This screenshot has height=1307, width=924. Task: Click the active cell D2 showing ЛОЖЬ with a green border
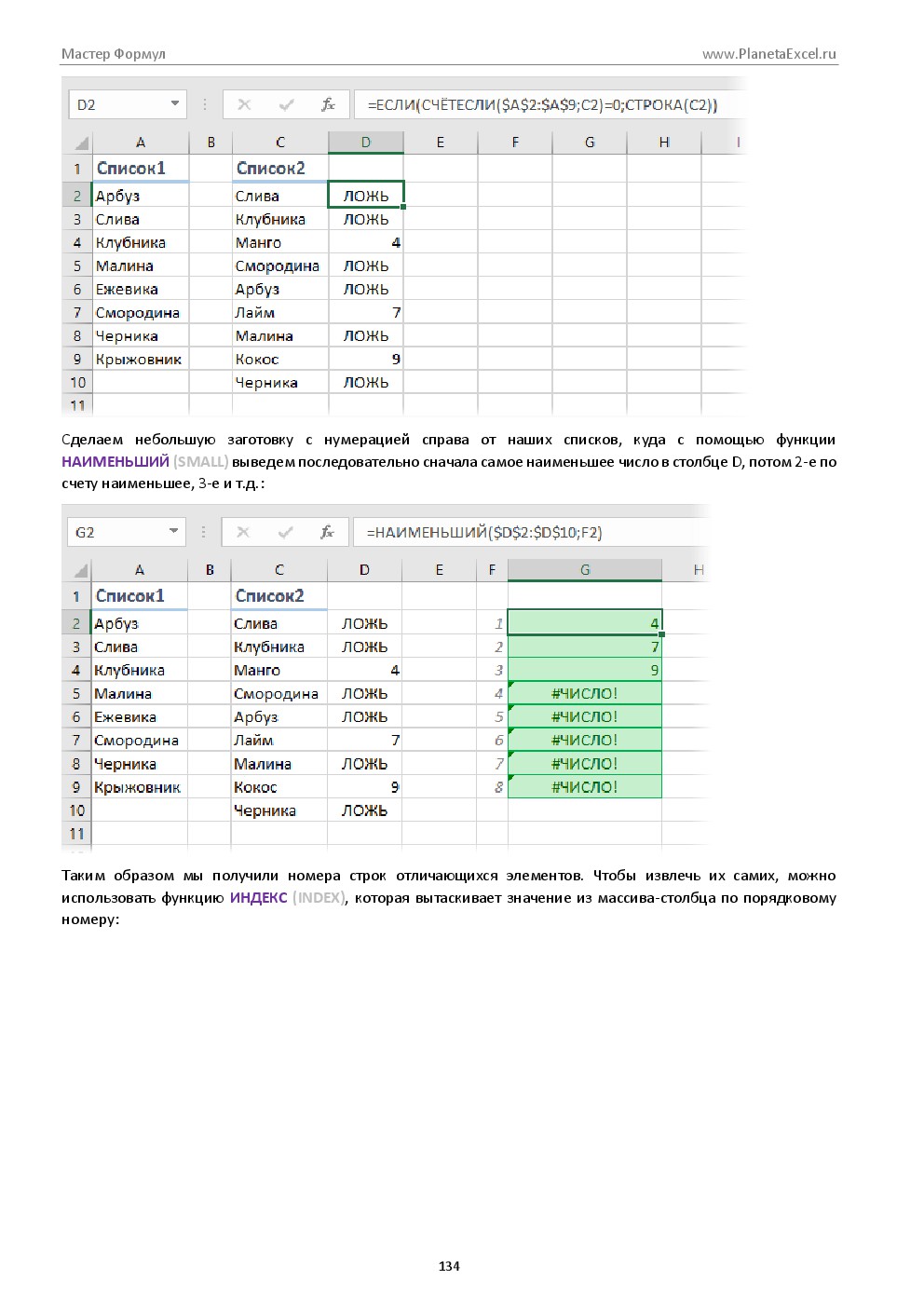[366, 195]
